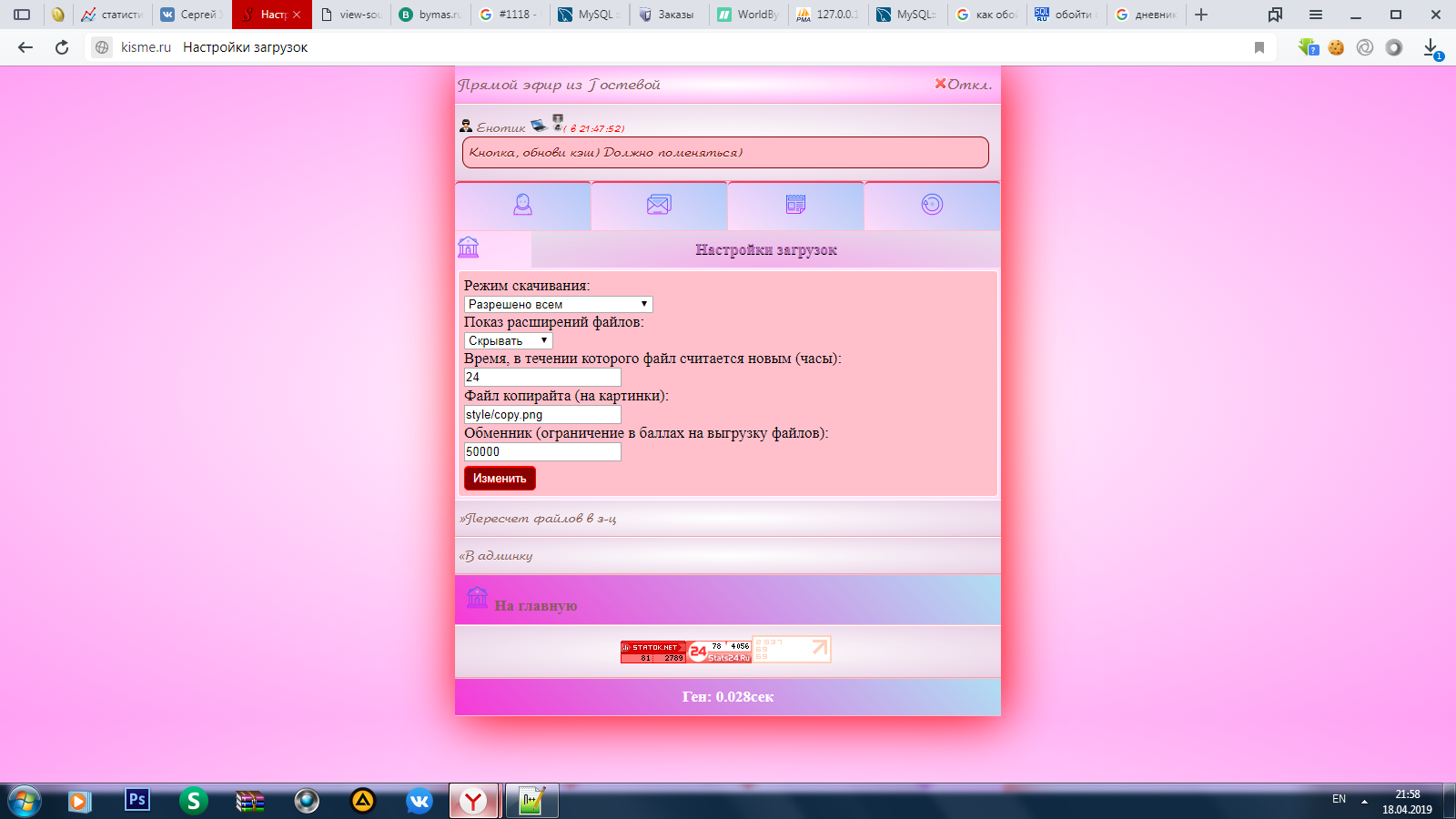
Task: Open browser downloads arrow icon
Action: tap(1431, 47)
